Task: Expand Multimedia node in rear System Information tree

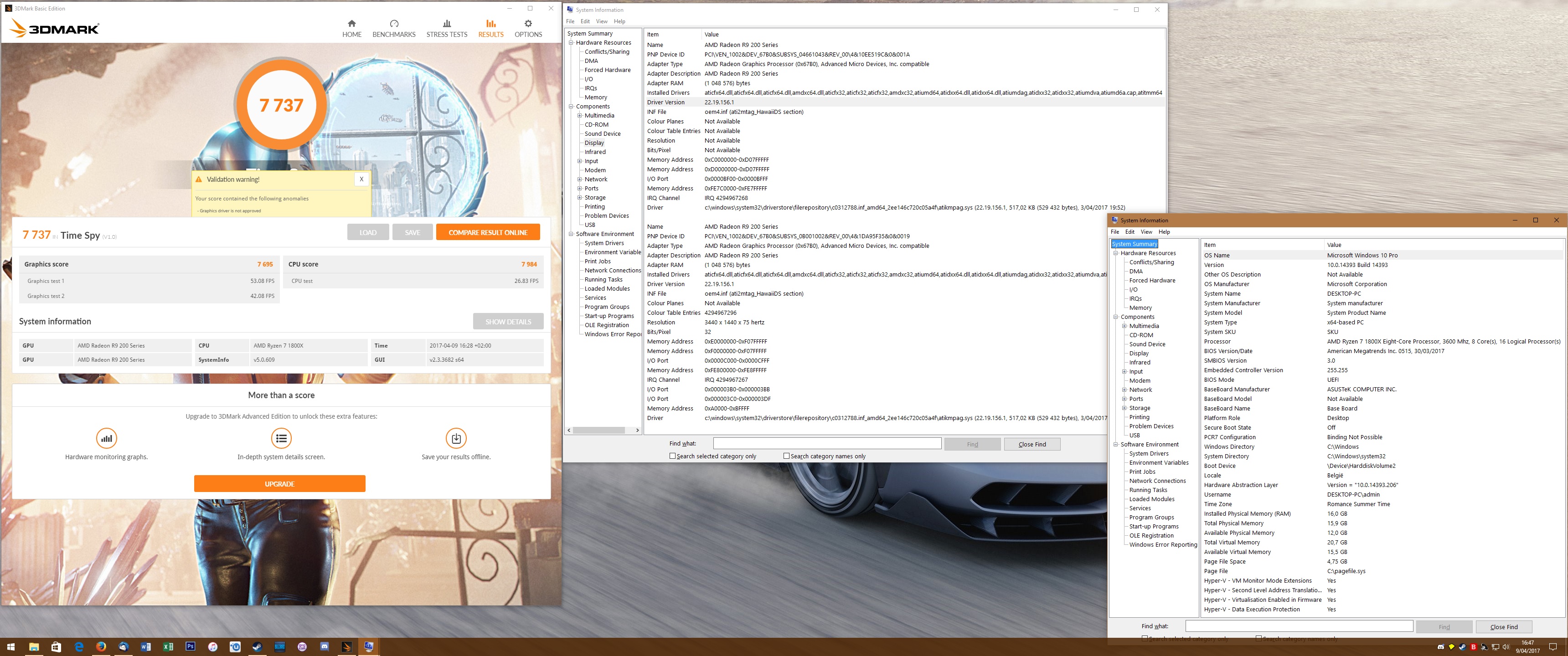Action: (579, 116)
